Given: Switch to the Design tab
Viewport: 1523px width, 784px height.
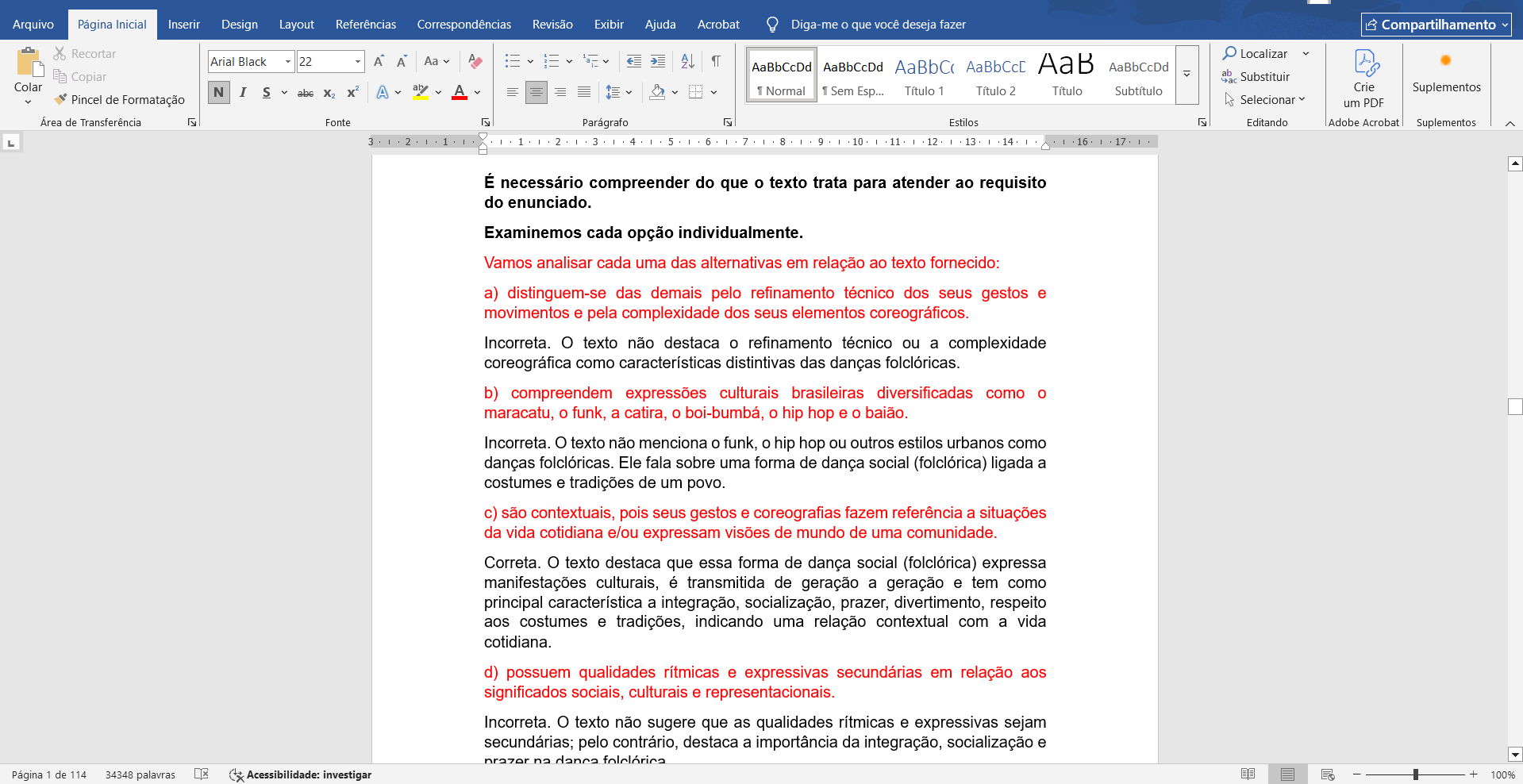Looking at the screenshot, I should pyautogui.click(x=240, y=25).
